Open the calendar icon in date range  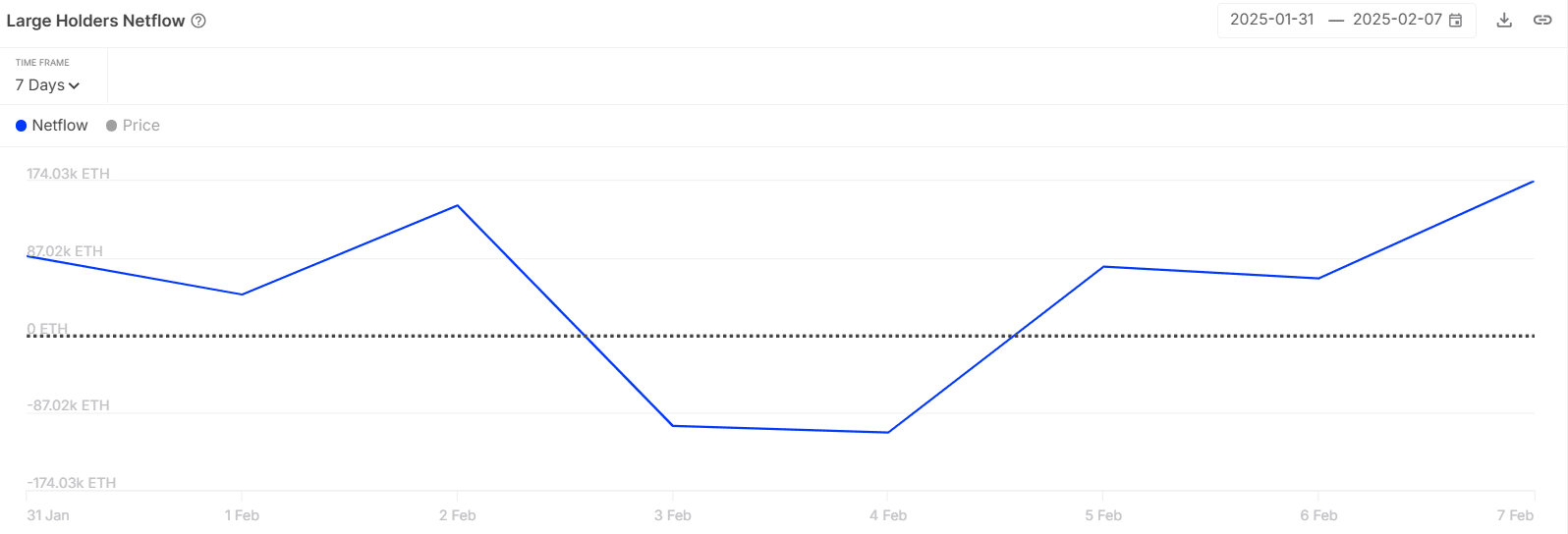pos(1456,20)
